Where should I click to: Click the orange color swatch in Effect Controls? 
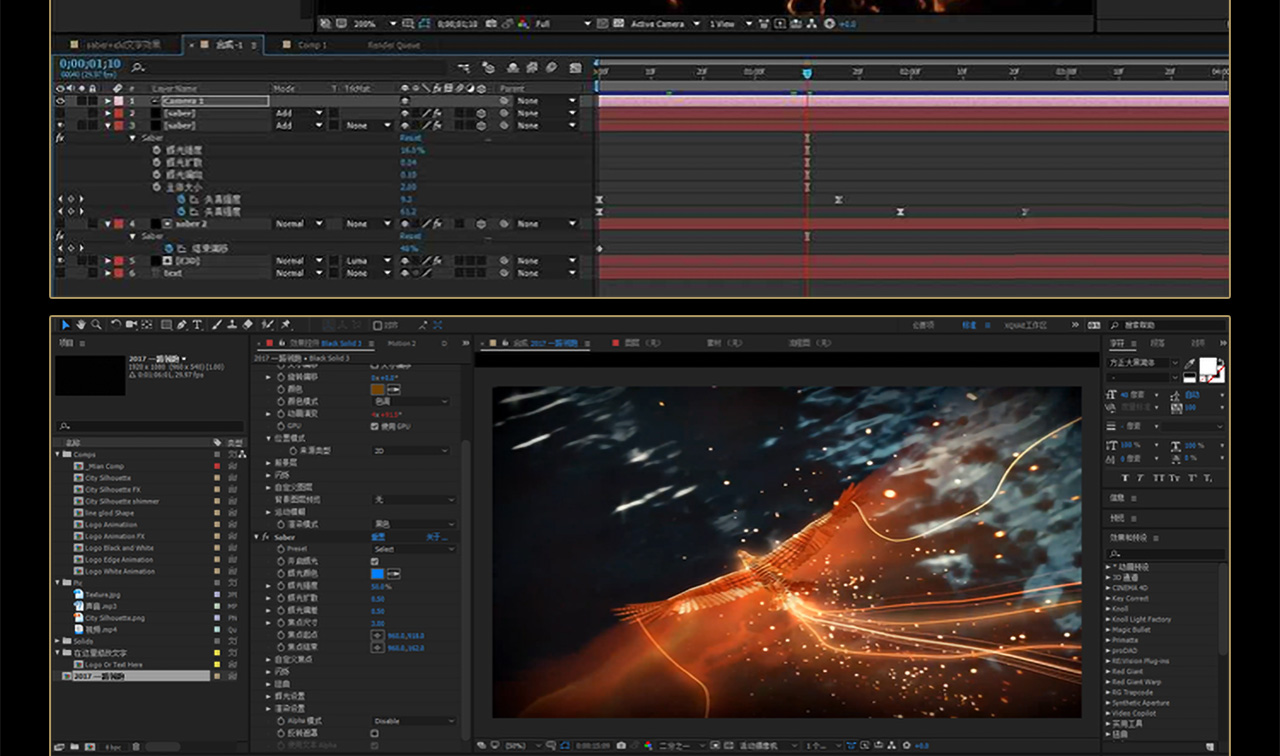point(378,389)
